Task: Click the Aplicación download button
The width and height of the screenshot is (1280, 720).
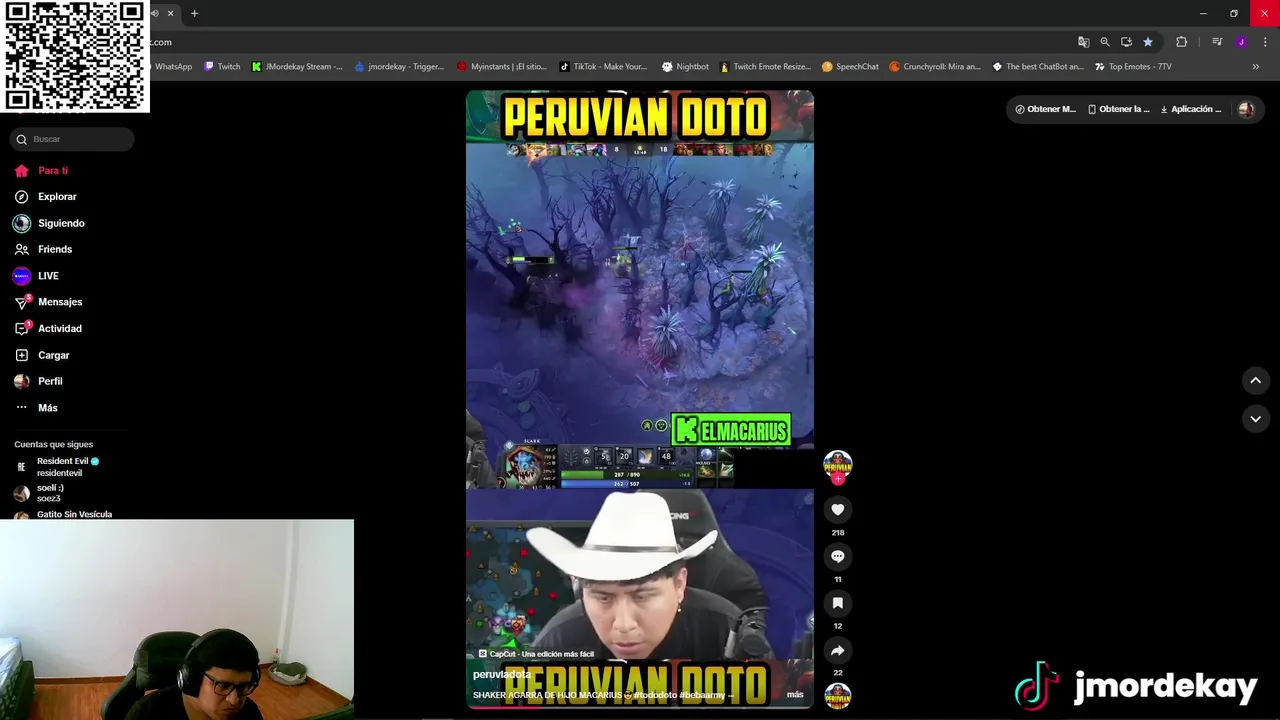Action: tap(1190, 109)
